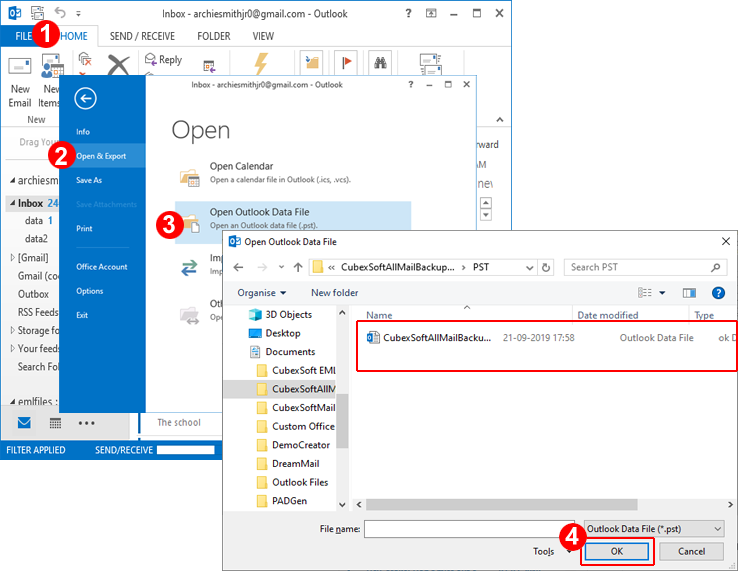738x571 pixels.
Task: Switch to the SEND / RECEIVE tab
Action: coord(144,36)
